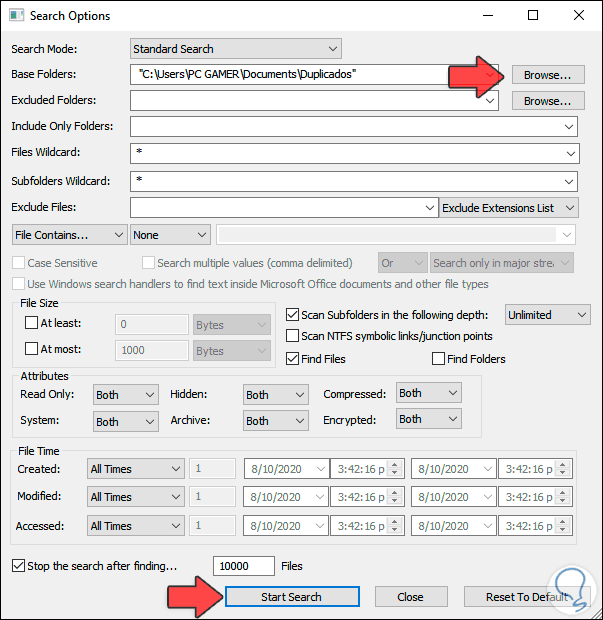Open the Archive attribute dropdown
This screenshot has width=603, height=620.
coord(276,421)
